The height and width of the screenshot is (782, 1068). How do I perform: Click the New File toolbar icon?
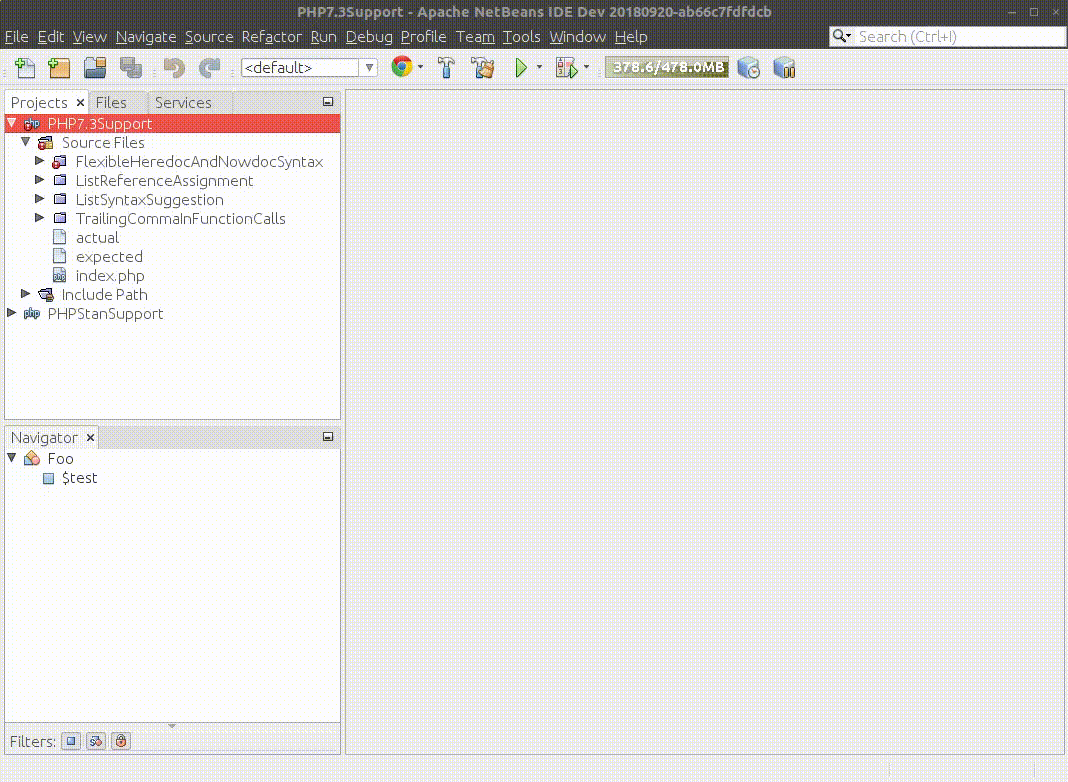point(25,67)
